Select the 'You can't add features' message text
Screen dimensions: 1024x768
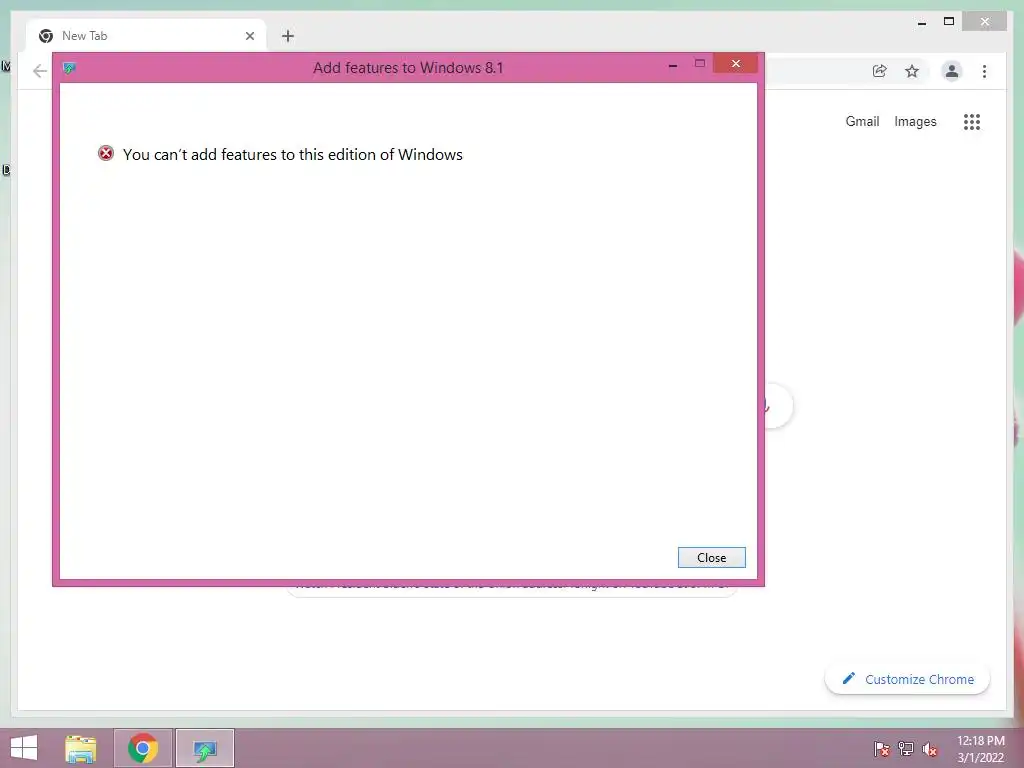pyautogui.click(x=293, y=155)
